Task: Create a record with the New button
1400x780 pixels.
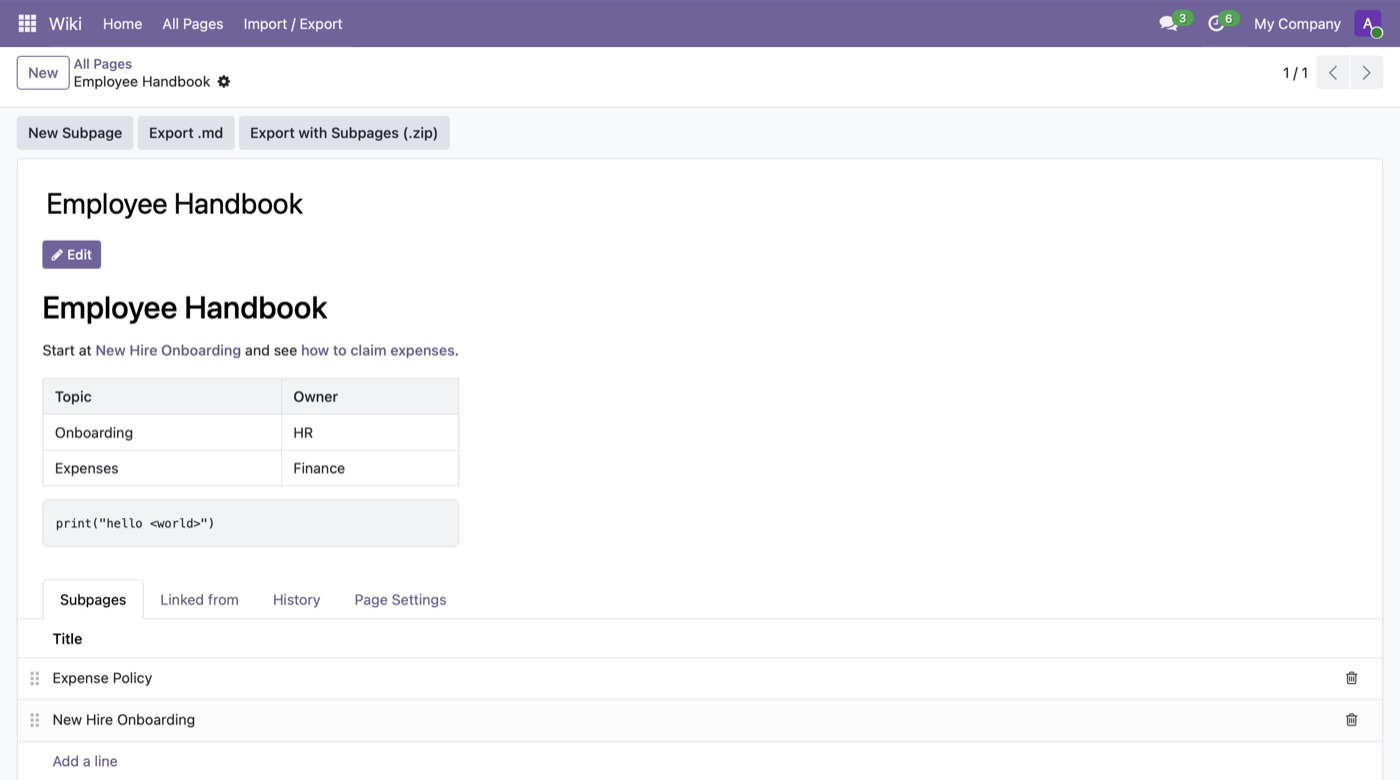Action: [x=43, y=73]
